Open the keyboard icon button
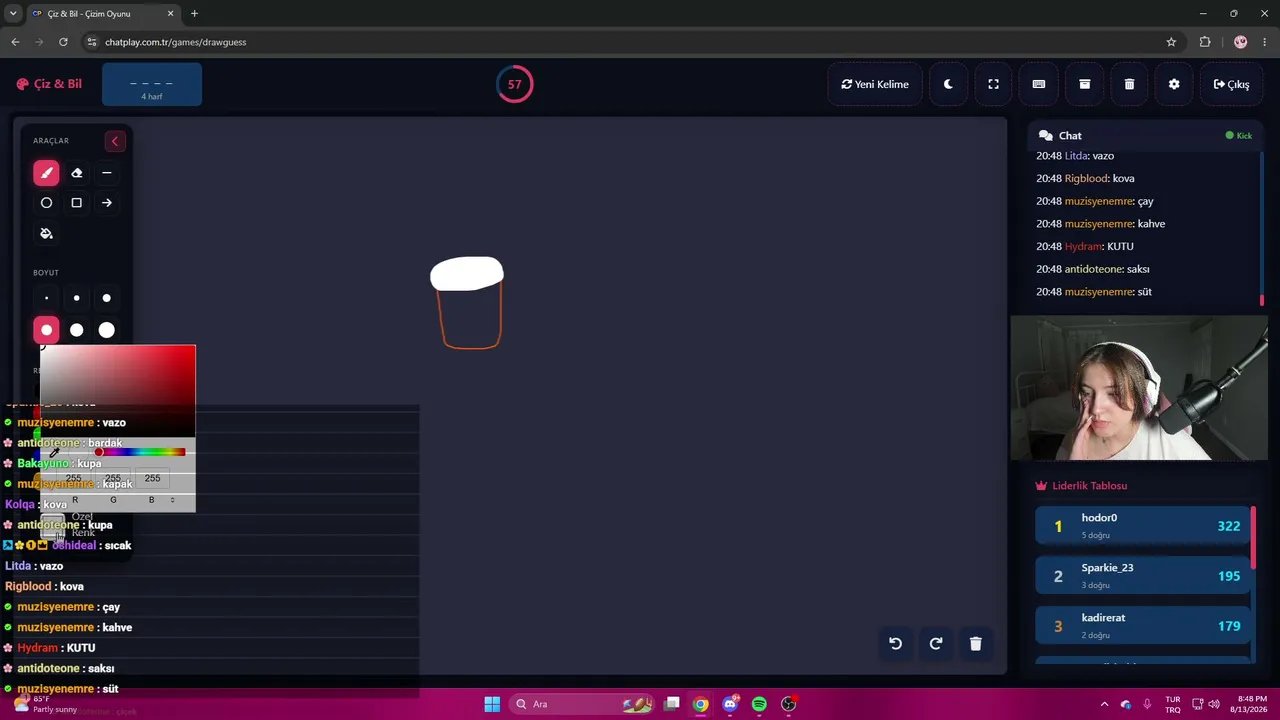 (1039, 84)
